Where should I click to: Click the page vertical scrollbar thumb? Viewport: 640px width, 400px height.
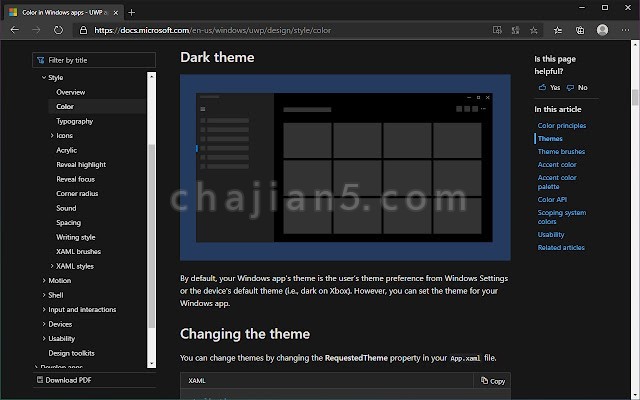click(635, 97)
